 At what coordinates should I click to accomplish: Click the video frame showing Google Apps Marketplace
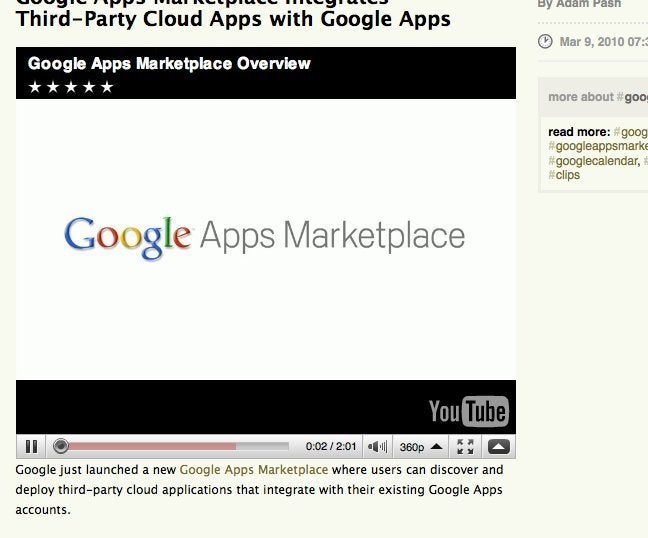pyautogui.click(x=266, y=239)
